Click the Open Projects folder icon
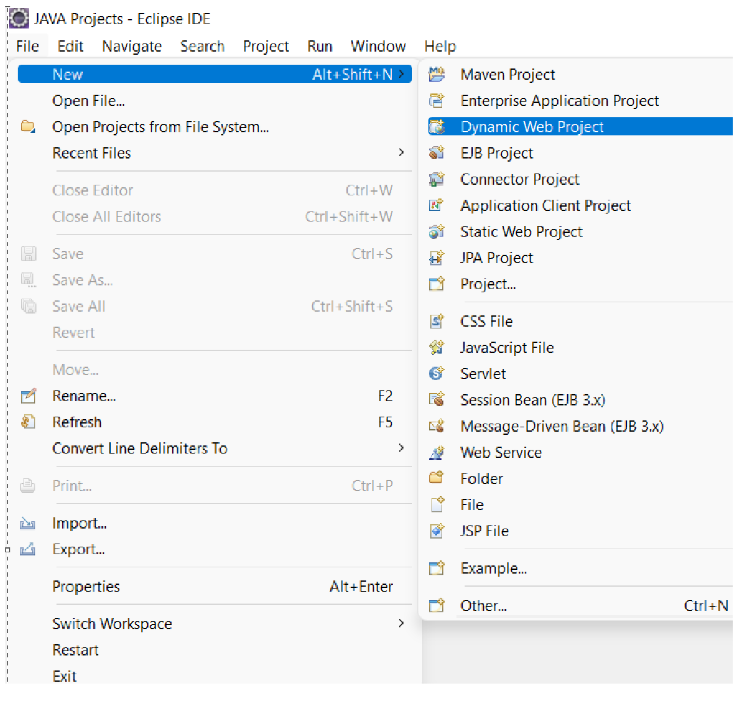 click(28, 127)
